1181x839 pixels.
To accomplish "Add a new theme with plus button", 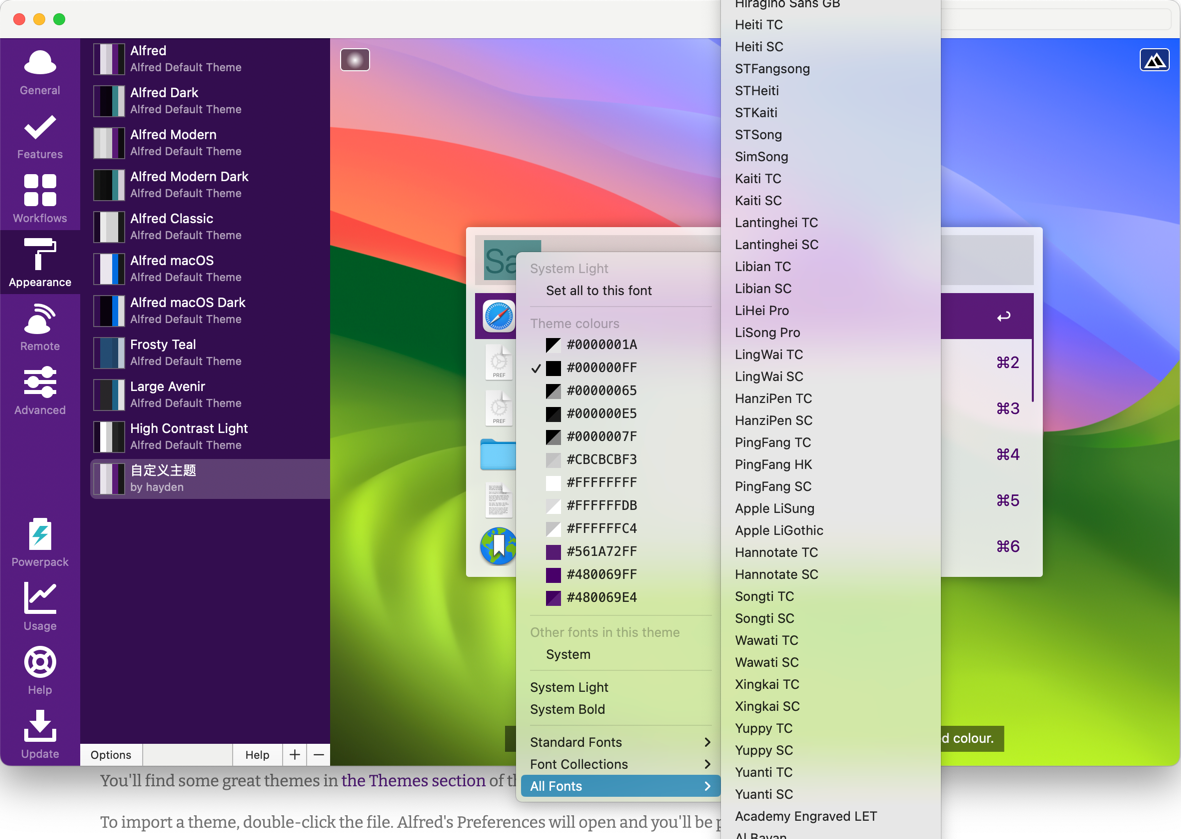I will [294, 755].
